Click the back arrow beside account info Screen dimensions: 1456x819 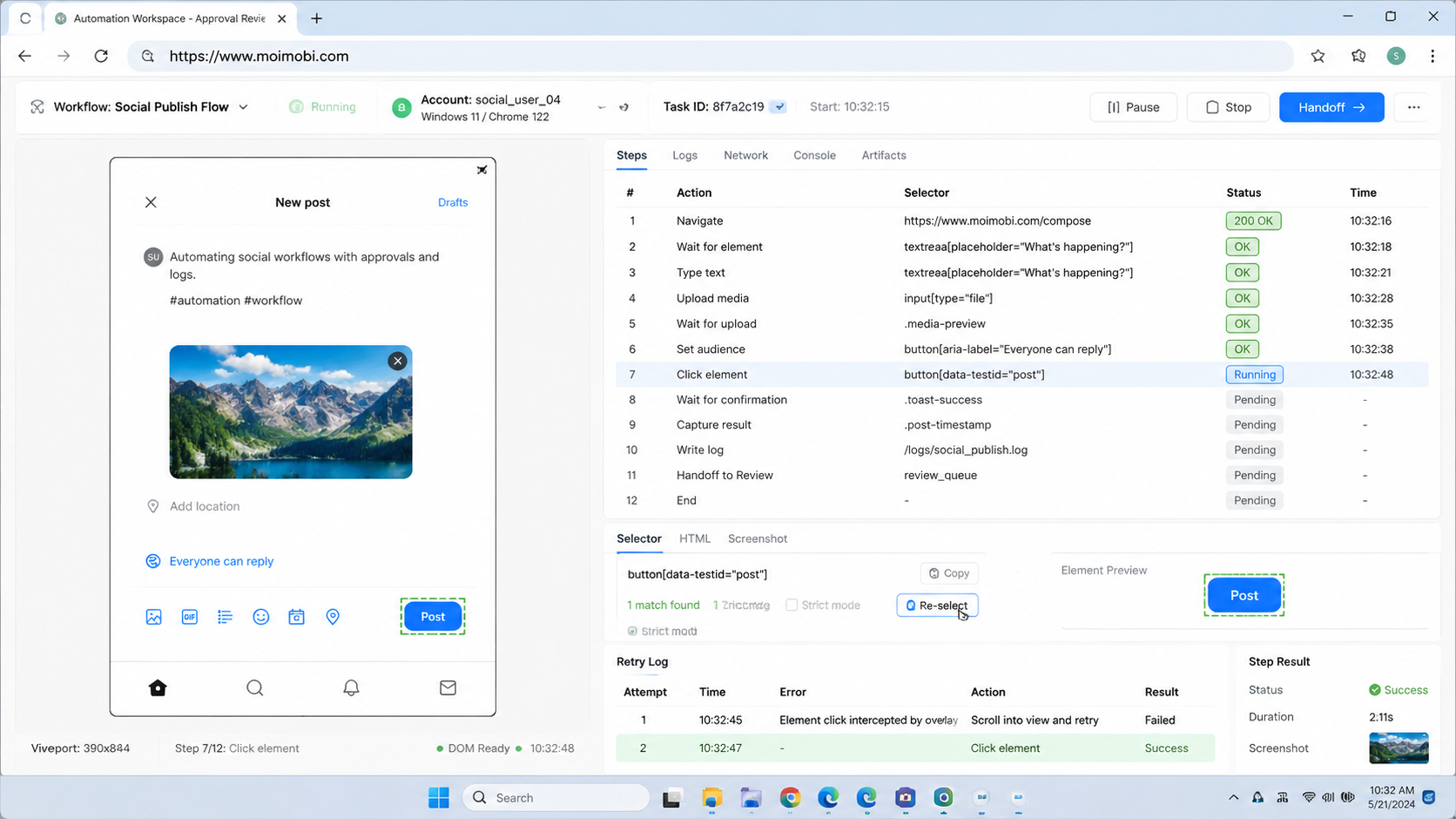(602, 107)
